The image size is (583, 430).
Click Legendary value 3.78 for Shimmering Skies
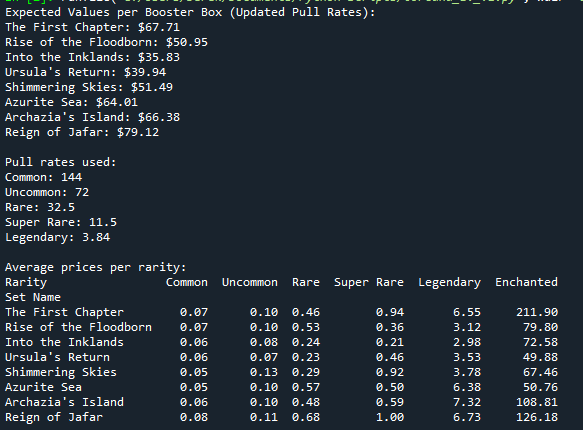pyautogui.click(x=467, y=372)
